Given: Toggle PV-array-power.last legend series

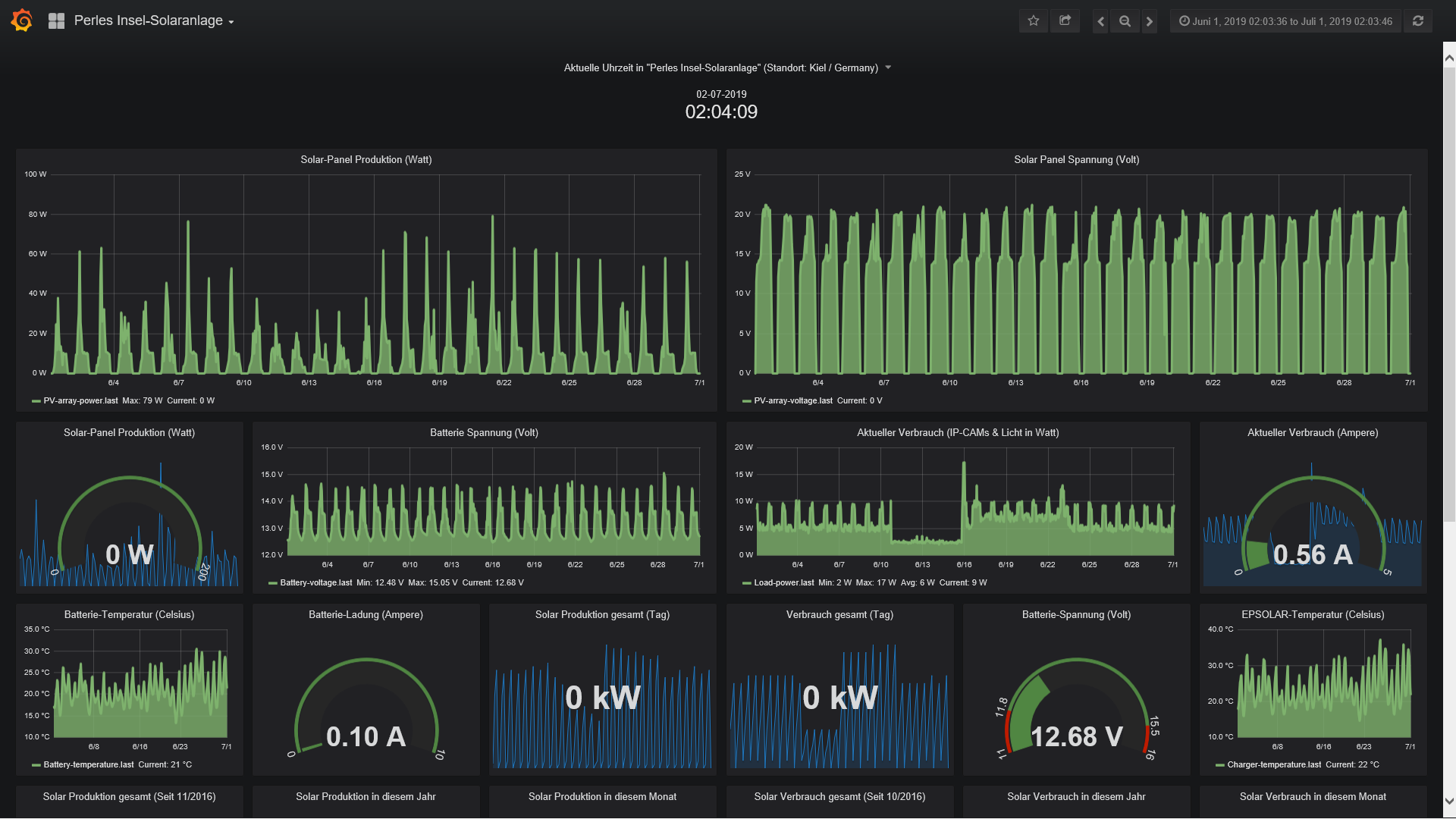Looking at the screenshot, I should pyautogui.click(x=80, y=401).
